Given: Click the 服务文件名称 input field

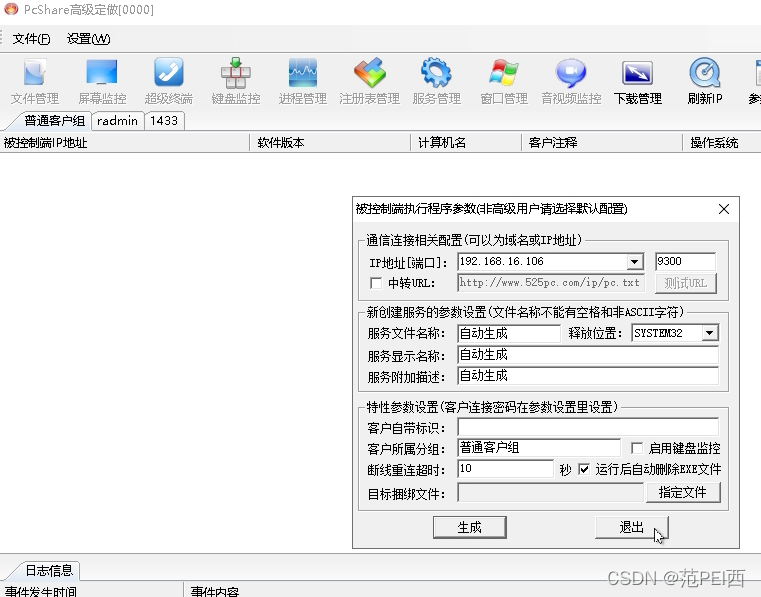Looking at the screenshot, I should [509, 333].
